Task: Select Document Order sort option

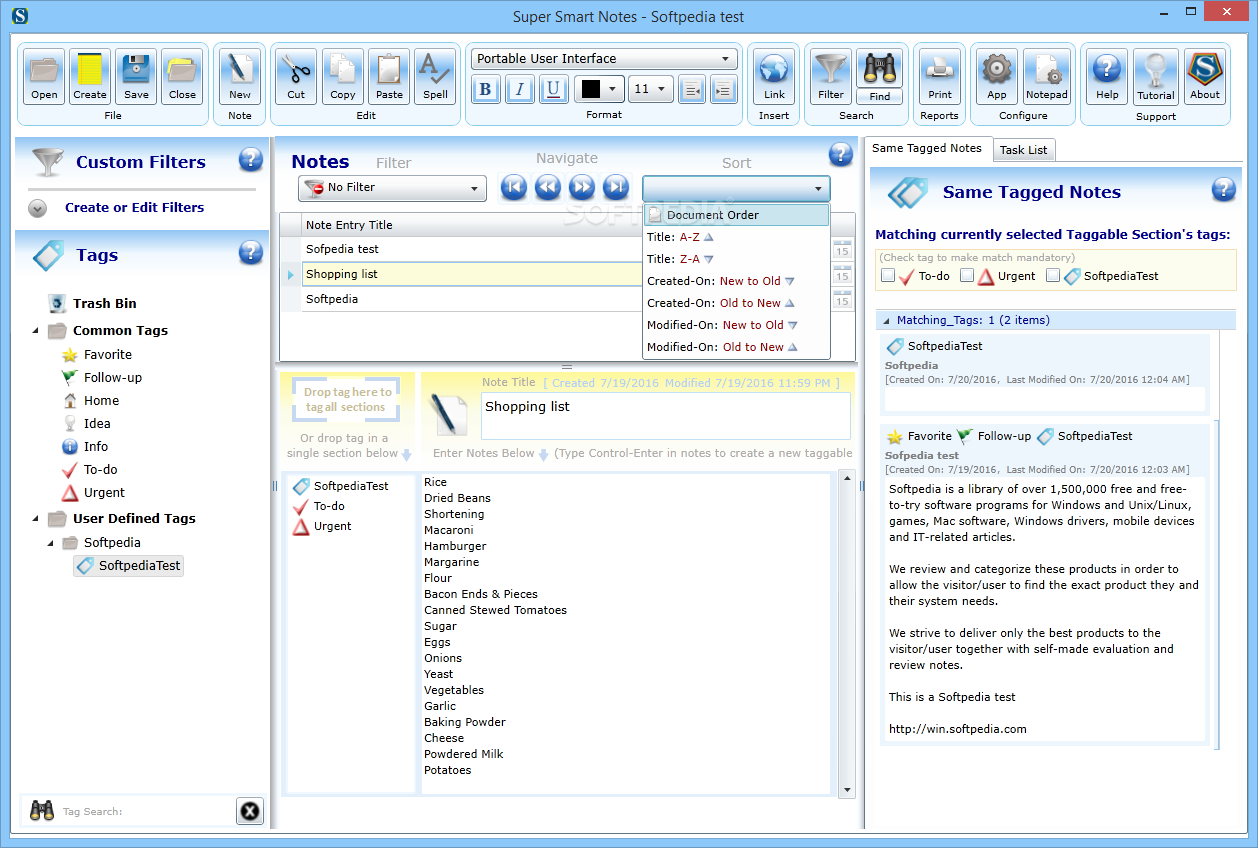Action: 736,215
